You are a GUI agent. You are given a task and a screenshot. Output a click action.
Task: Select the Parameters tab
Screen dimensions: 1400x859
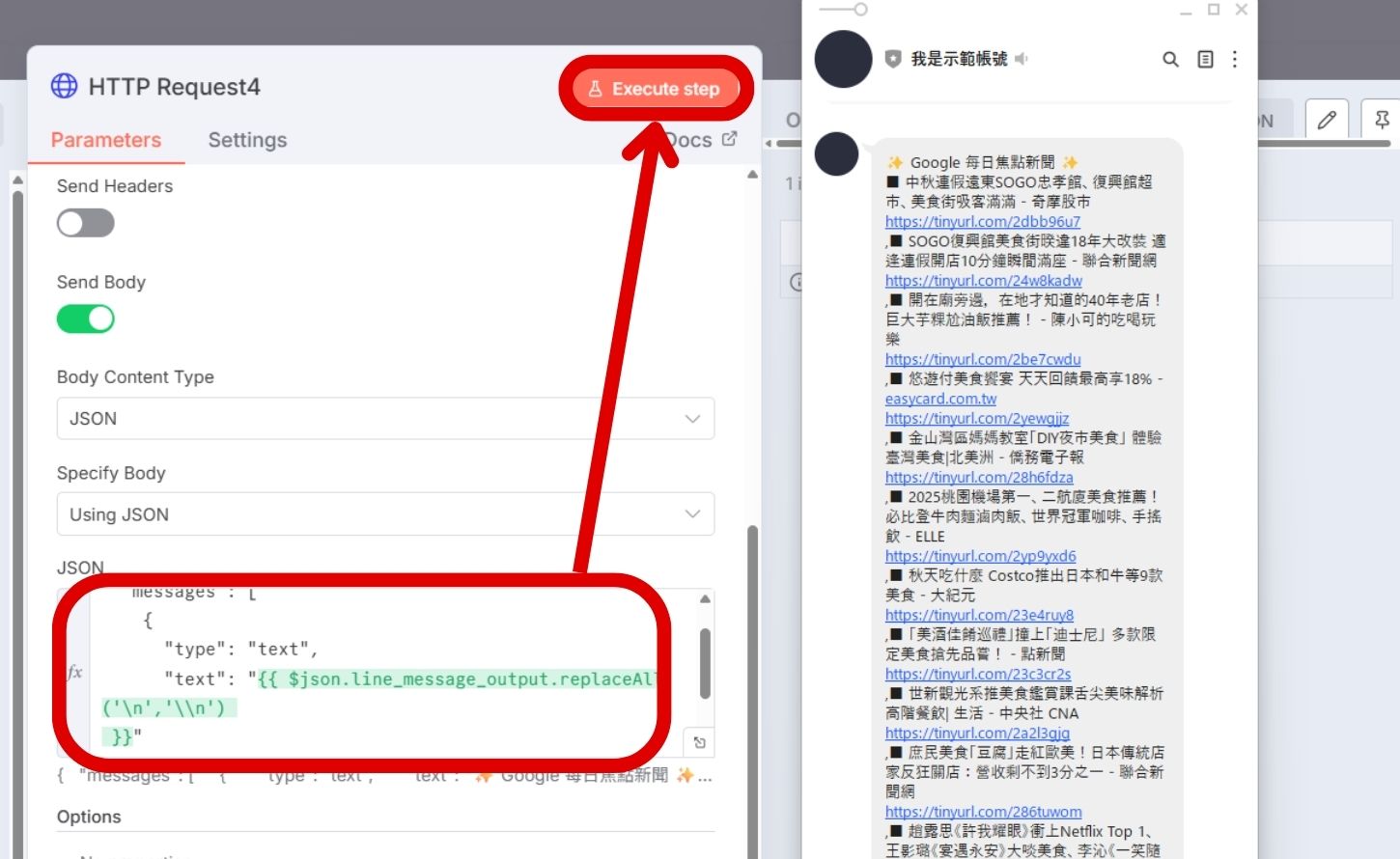tap(106, 140)
